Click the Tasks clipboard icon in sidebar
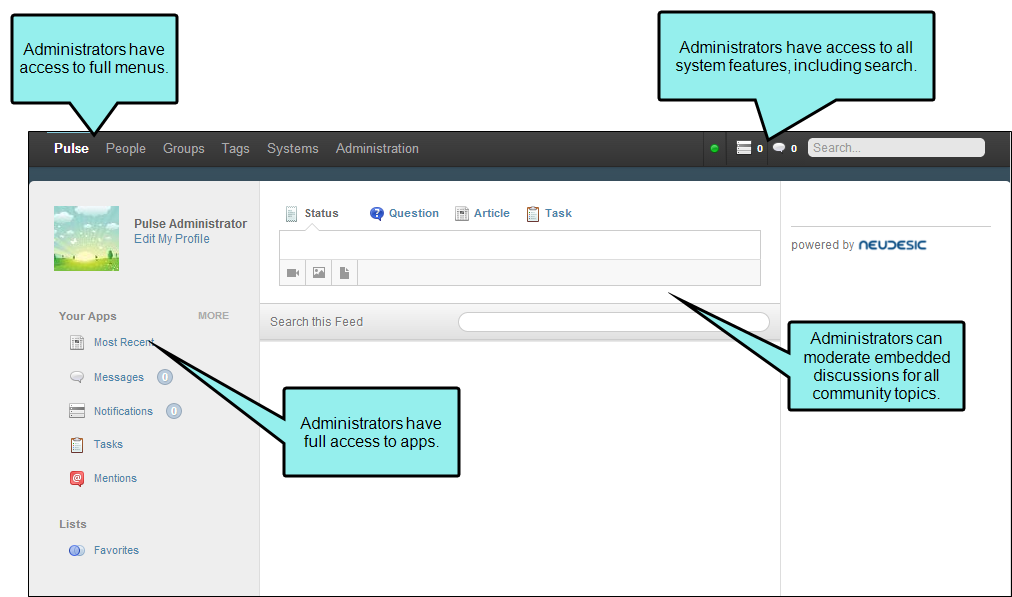Screen dimensions: 1012x597 [77, 445]
